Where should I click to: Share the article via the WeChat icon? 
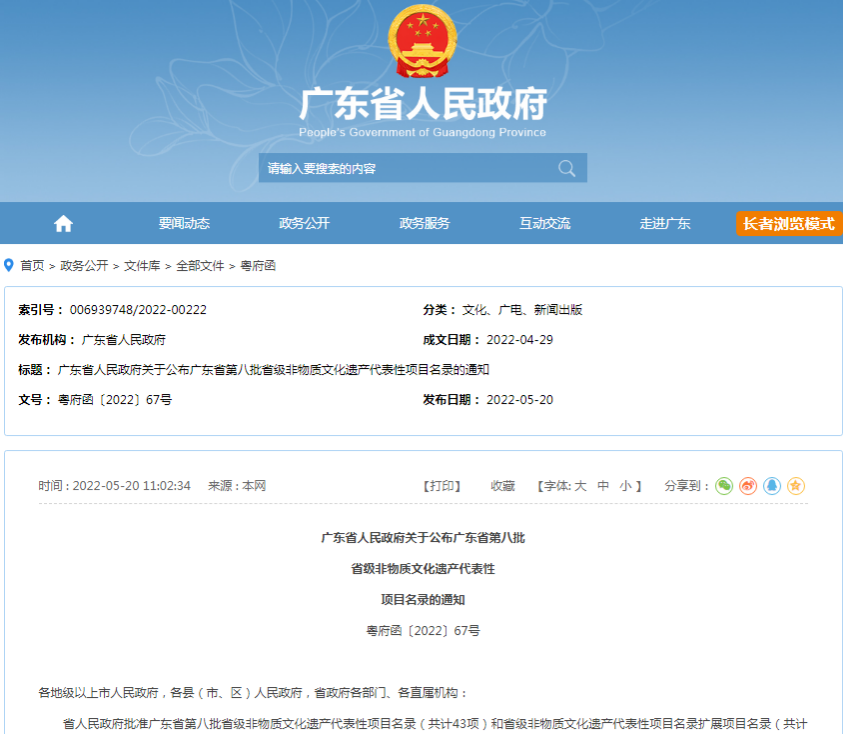725,485
